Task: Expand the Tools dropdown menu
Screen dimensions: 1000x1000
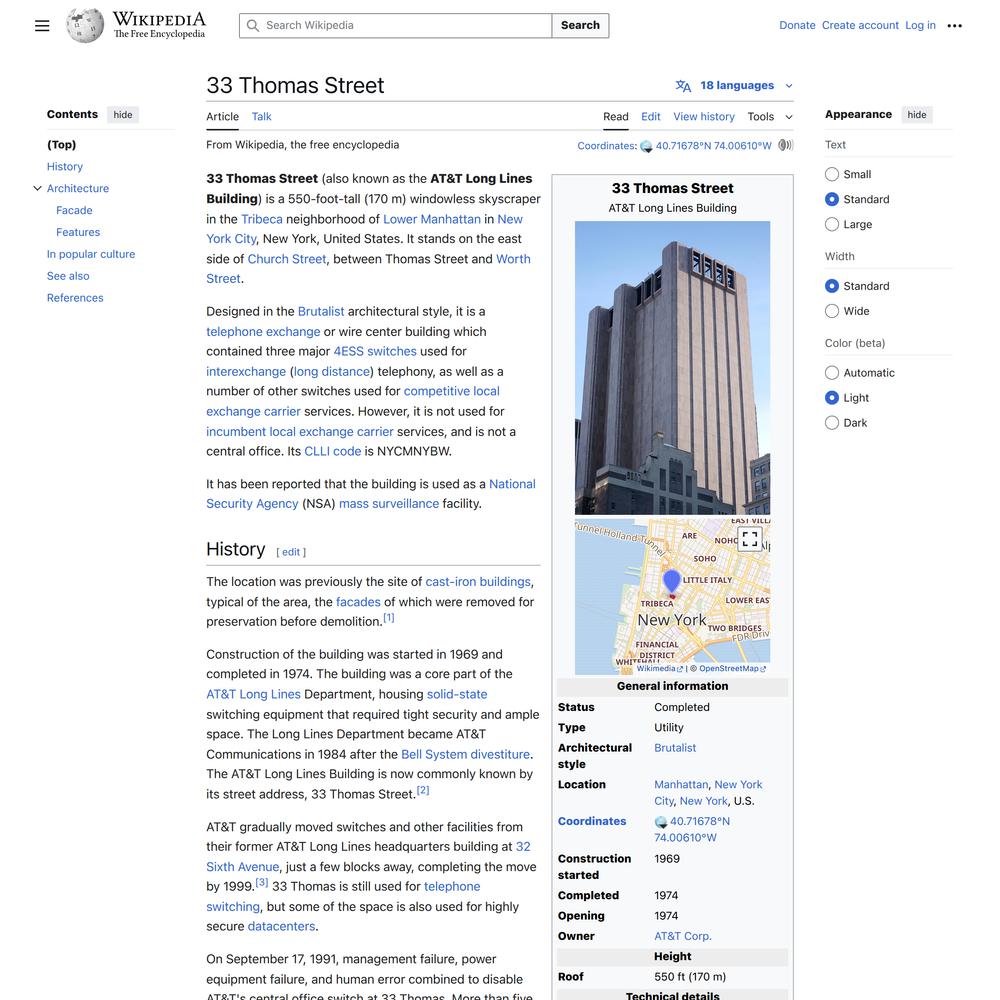Action: click(770, 117)
